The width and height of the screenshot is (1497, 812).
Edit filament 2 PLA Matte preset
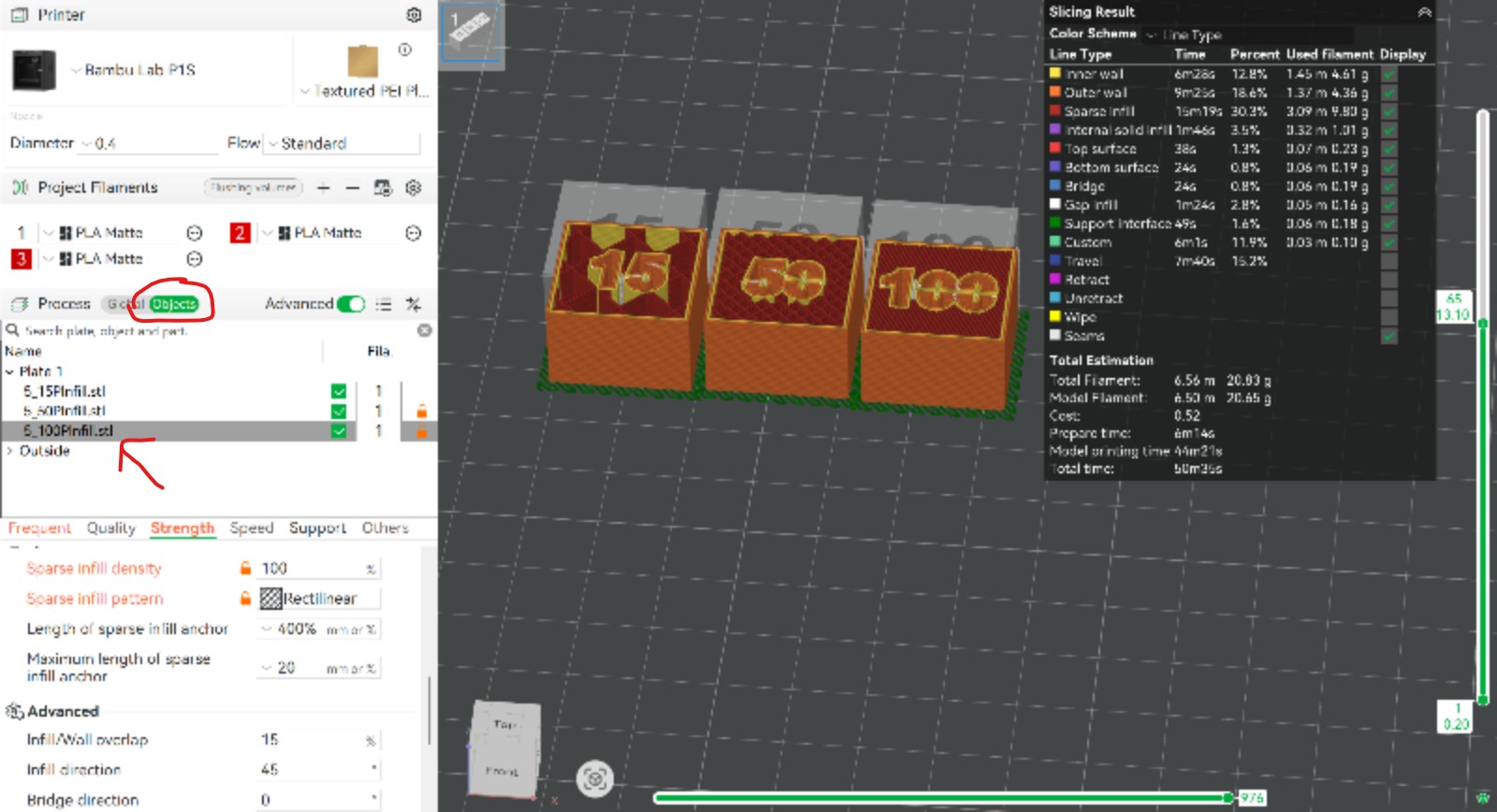click(414, 233)
